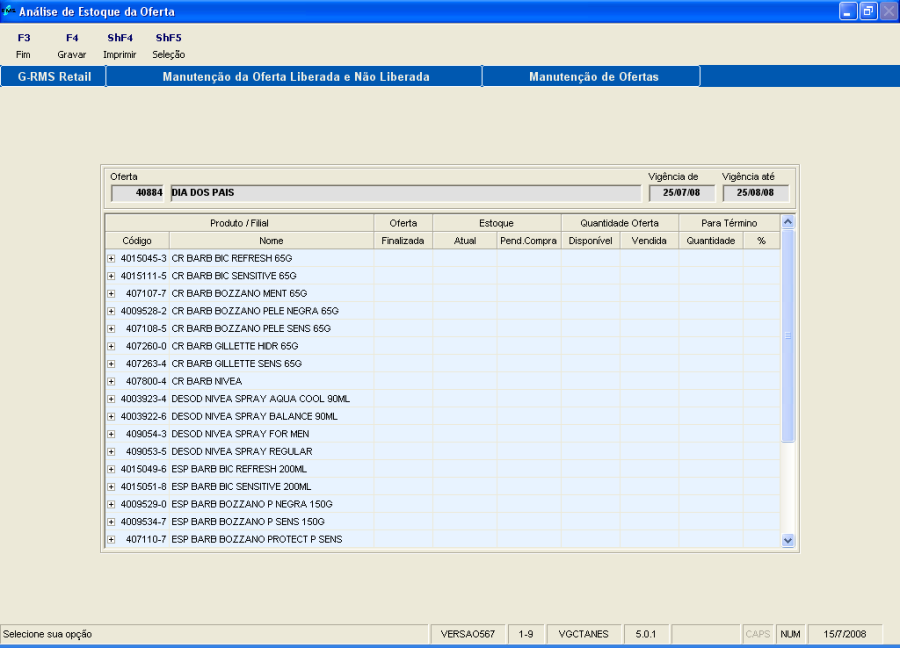Screen dimensions: 900x648
Task: Click the application icon in the title bar
Action: point(9,10)
